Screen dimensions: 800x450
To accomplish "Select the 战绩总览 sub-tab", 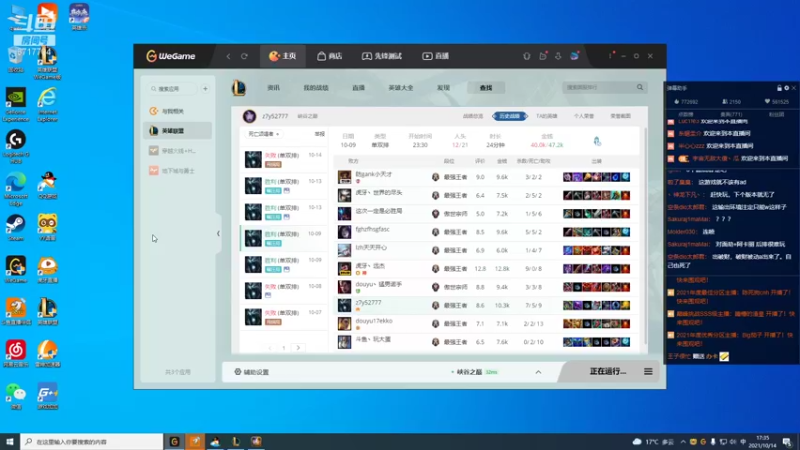I will [472, 116].
